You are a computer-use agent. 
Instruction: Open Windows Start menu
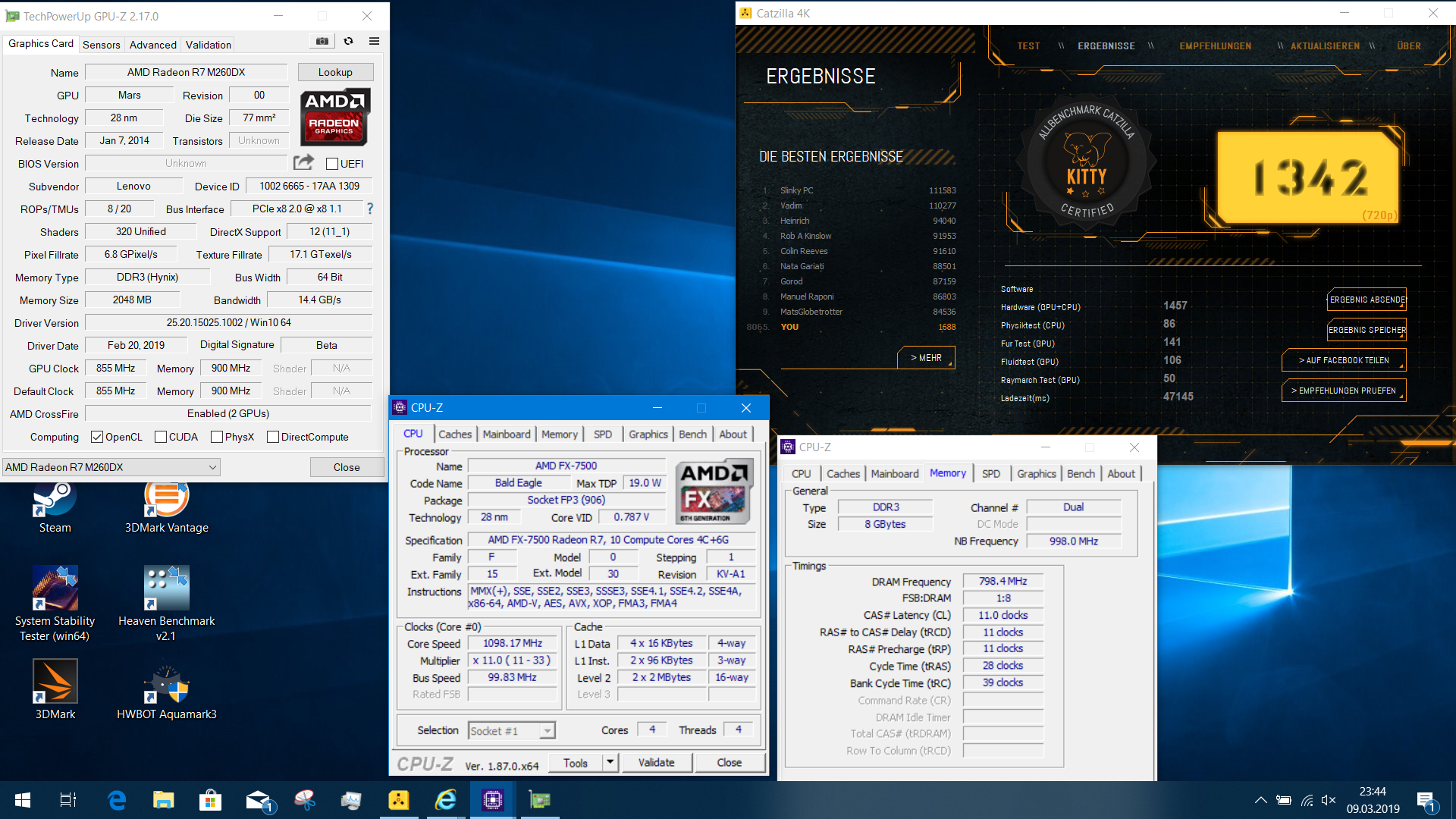click(22, 800)
